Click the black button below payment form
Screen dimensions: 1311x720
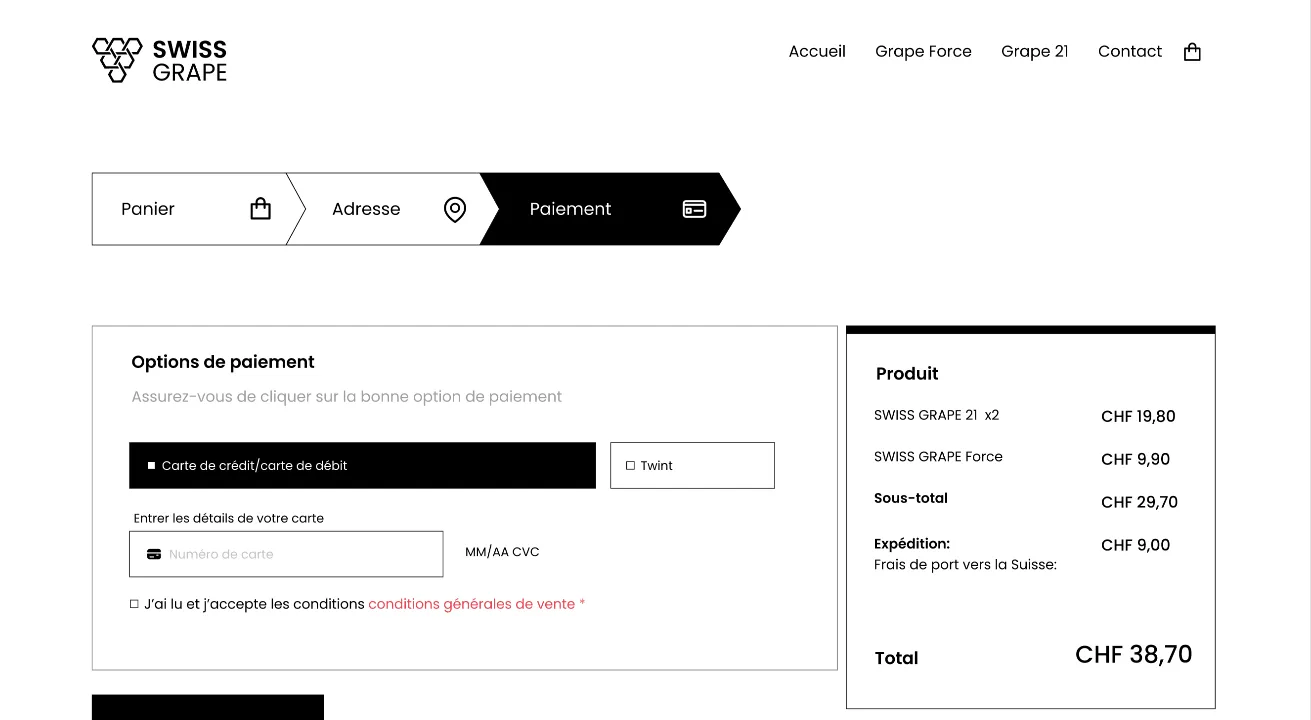[x=208, y=708]
